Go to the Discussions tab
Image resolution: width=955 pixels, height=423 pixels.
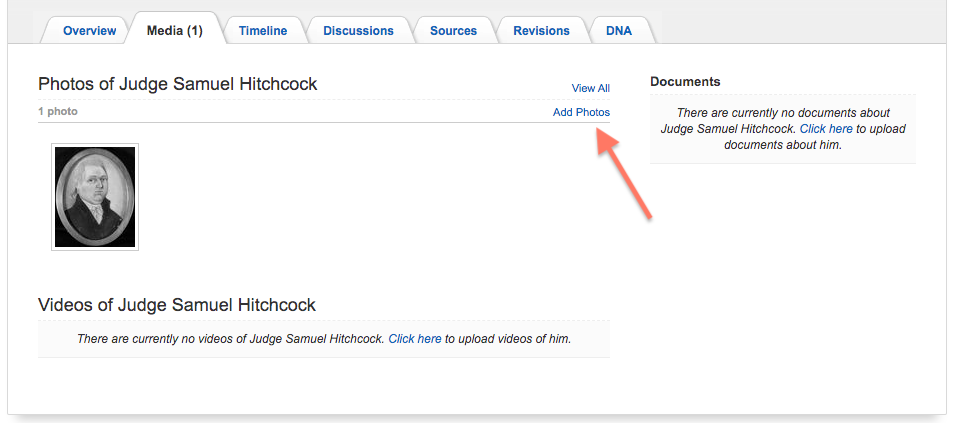click(358, 31)
